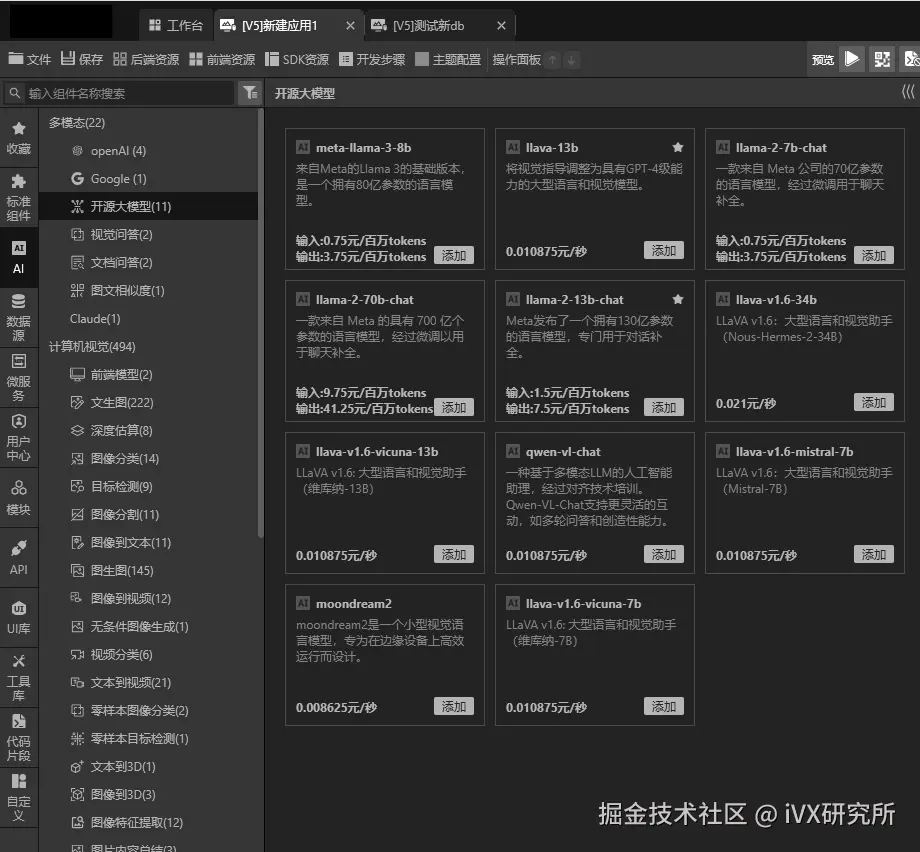Toggle favorite on llama-2-13b-chat
The image size is (920, 852).
678,298
